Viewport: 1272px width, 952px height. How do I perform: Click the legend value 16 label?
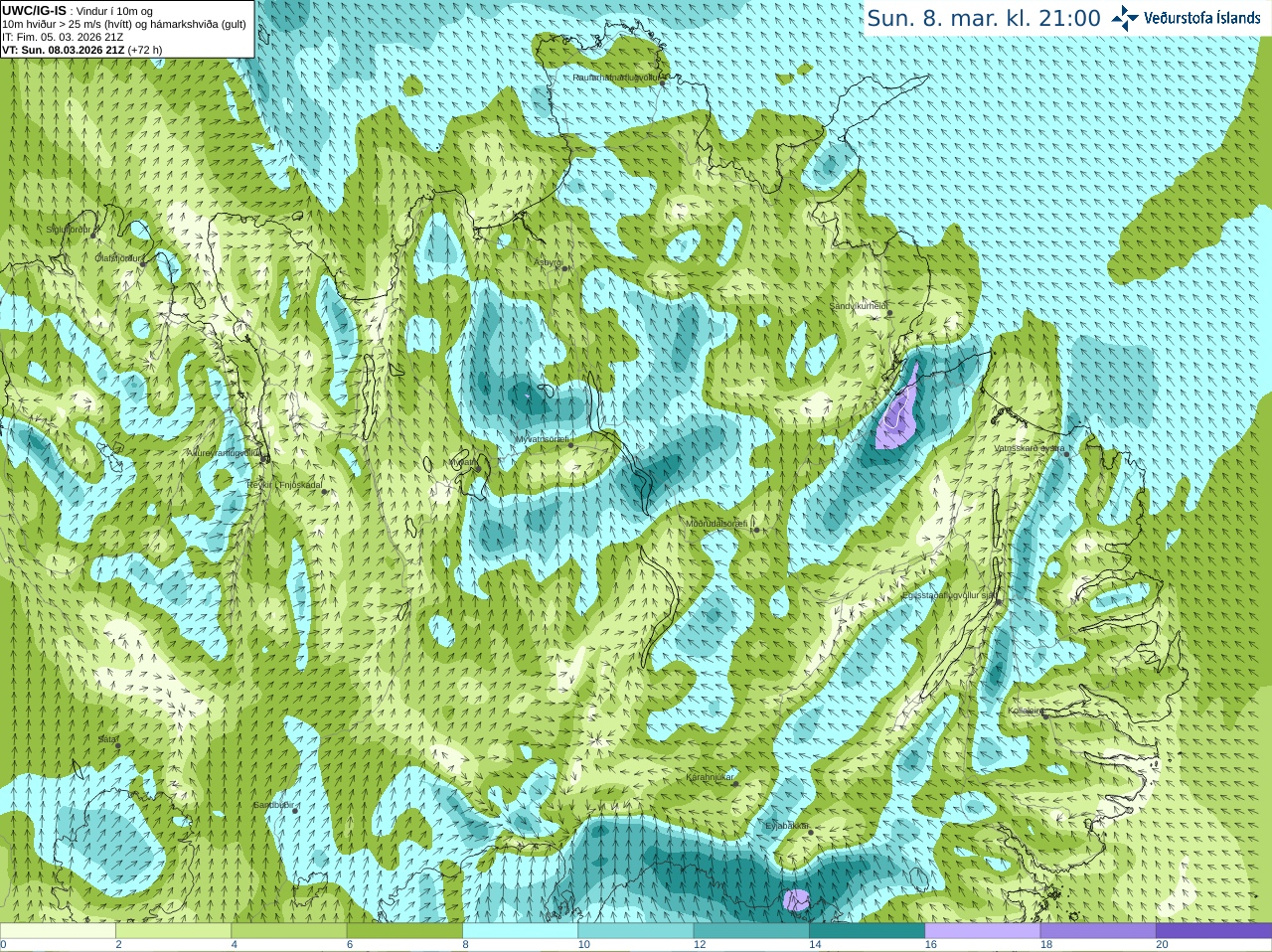pos(930,944)
